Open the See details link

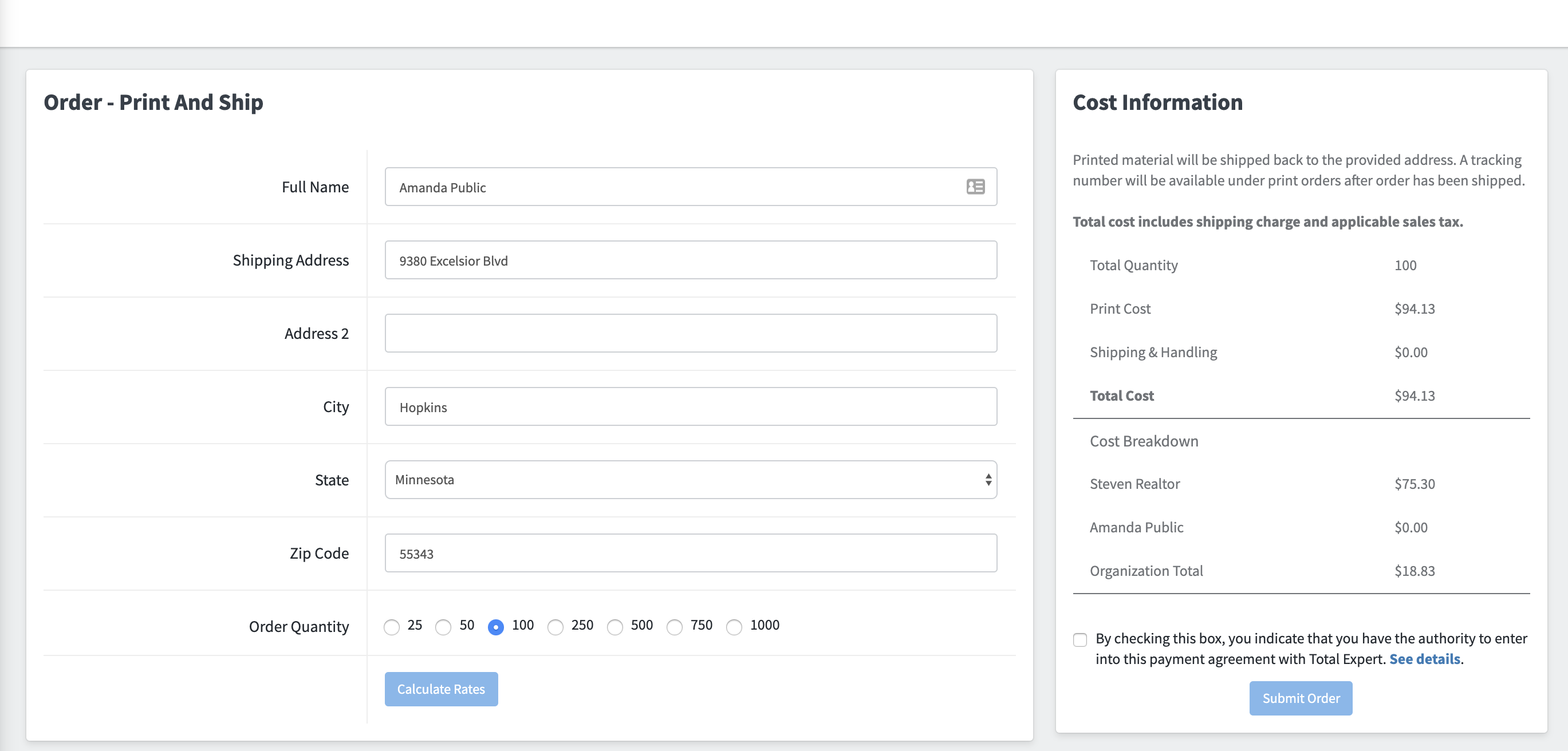point(1424,659)
